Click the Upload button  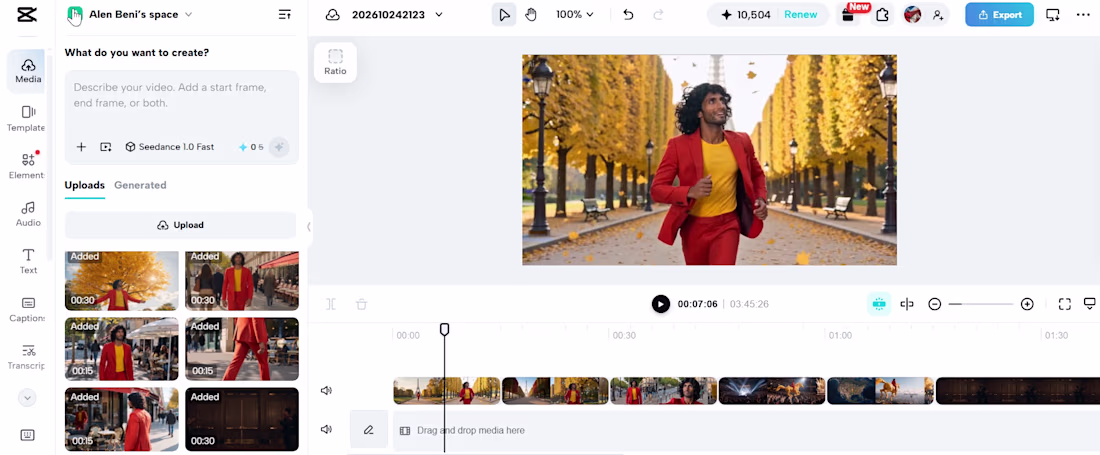point(180,225)
